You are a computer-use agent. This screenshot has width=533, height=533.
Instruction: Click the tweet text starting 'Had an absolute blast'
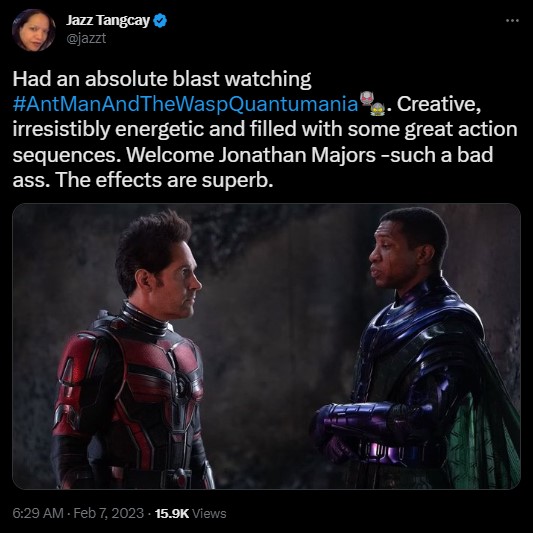click(x=265, y=129)
